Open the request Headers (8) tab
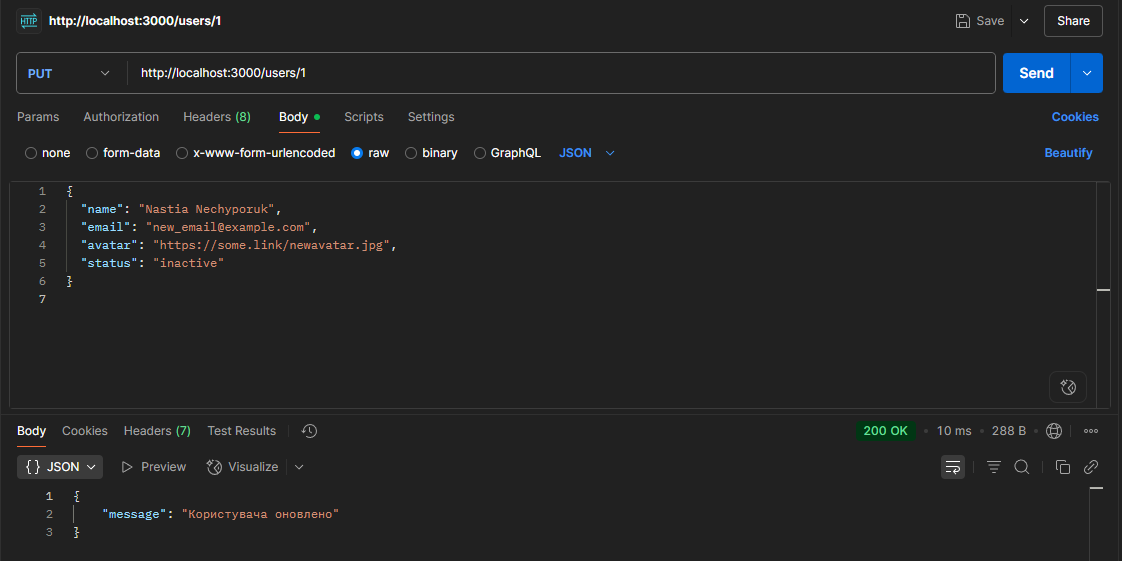This screenshot has height=561, width=1122. 217,117
